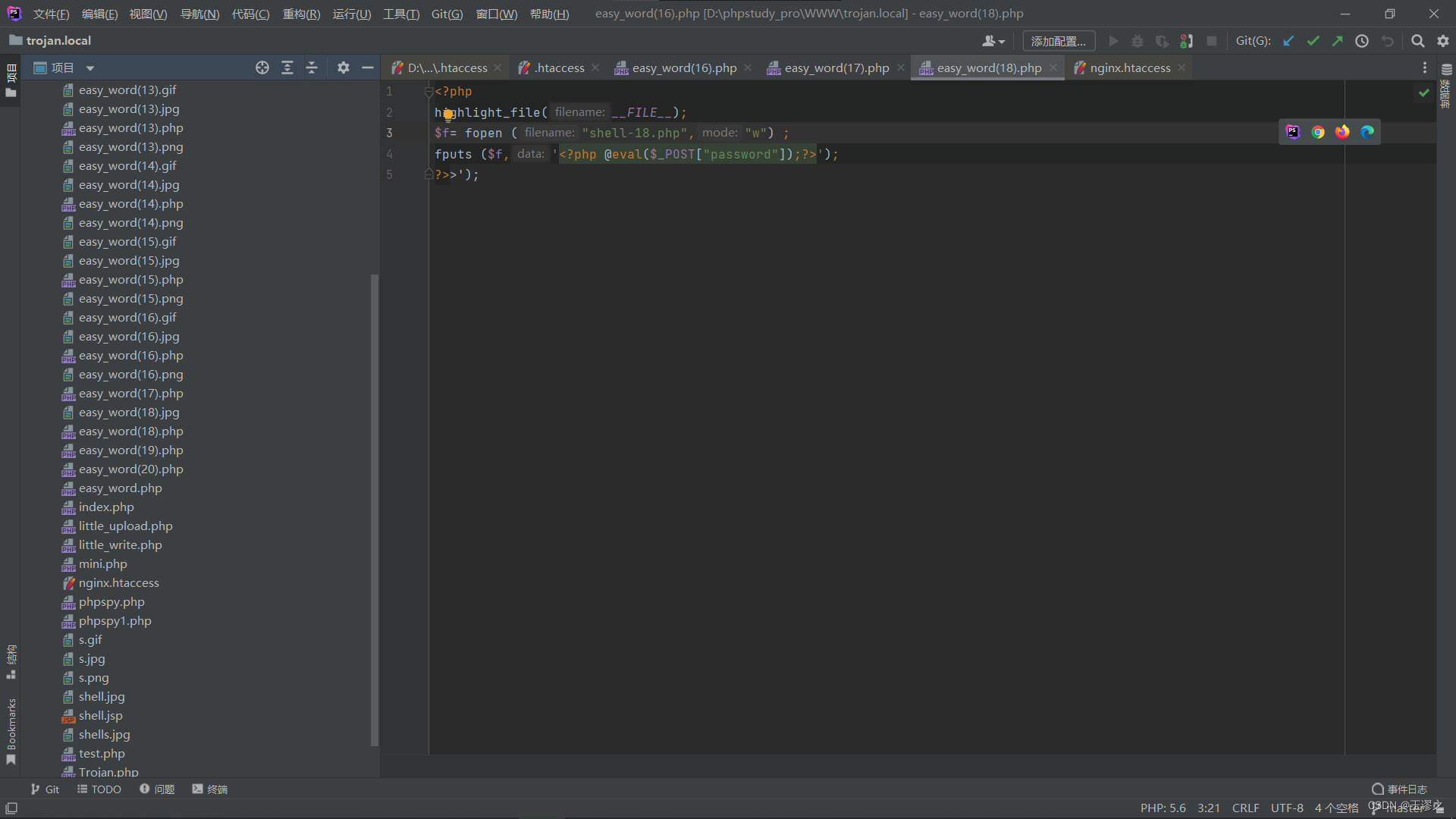Click trojan.local breadcrumb folder
1456x819 pixels.
click(50, 41)
